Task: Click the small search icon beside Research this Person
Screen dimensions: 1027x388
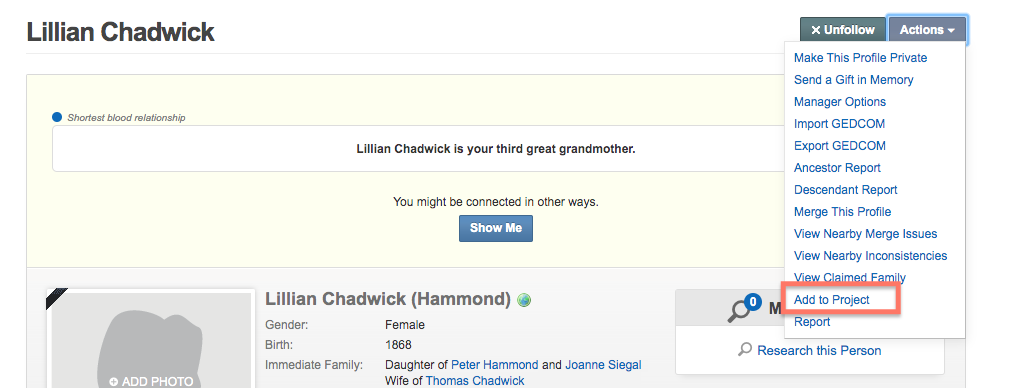Action: pyautogui.click(x=745, y=350)
